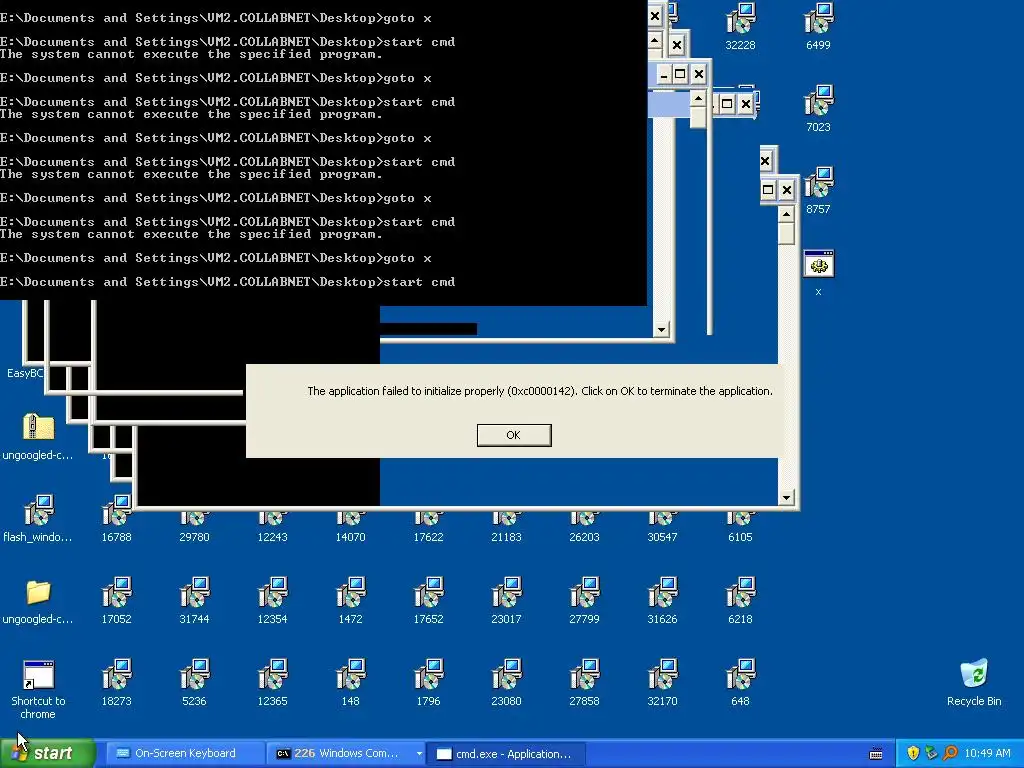This screenshot has width=1024, height=768.
Task: Select the desktop icon labeled 648
Action: click(740, 682)
